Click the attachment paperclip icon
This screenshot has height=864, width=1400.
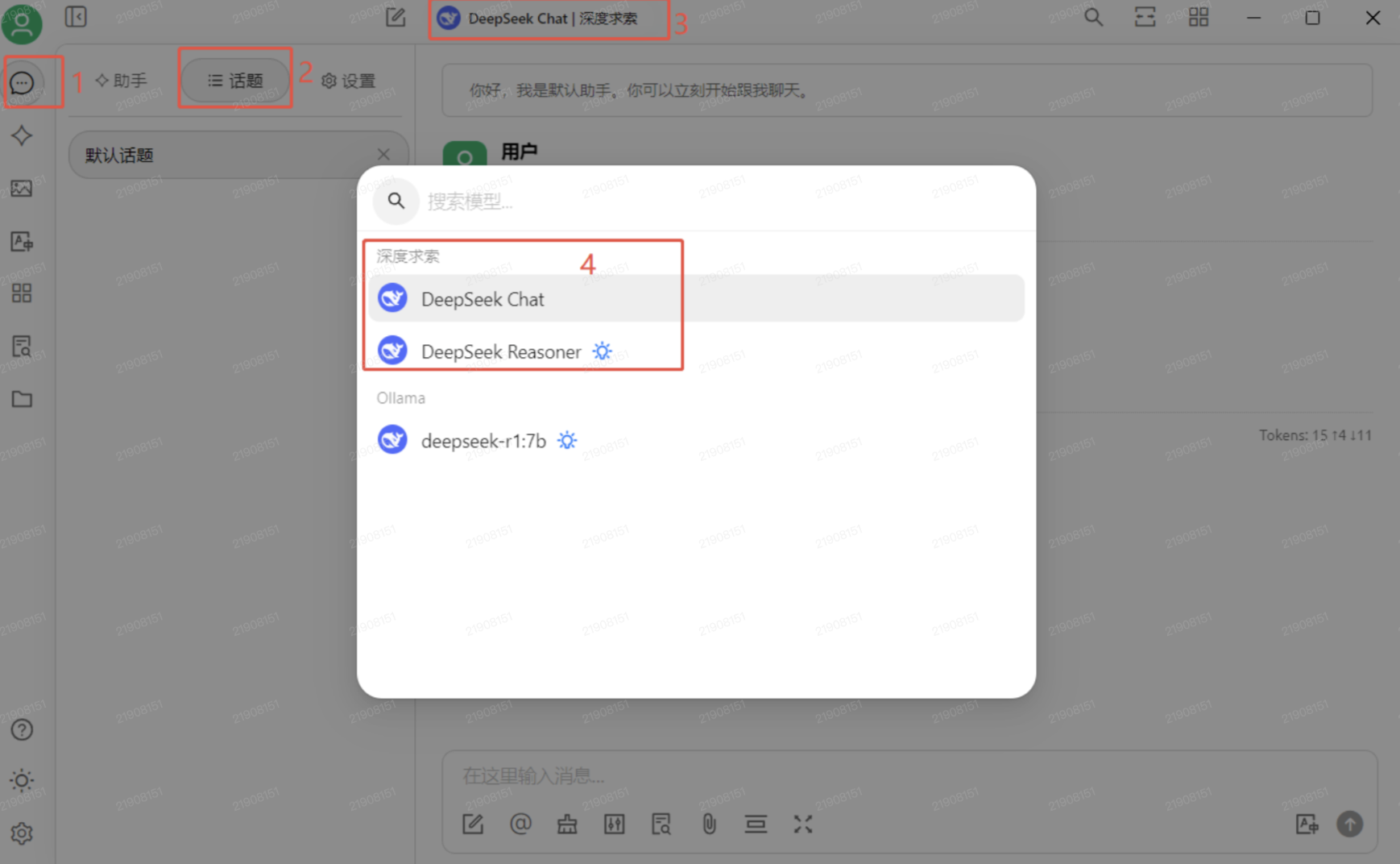(709, 824)
